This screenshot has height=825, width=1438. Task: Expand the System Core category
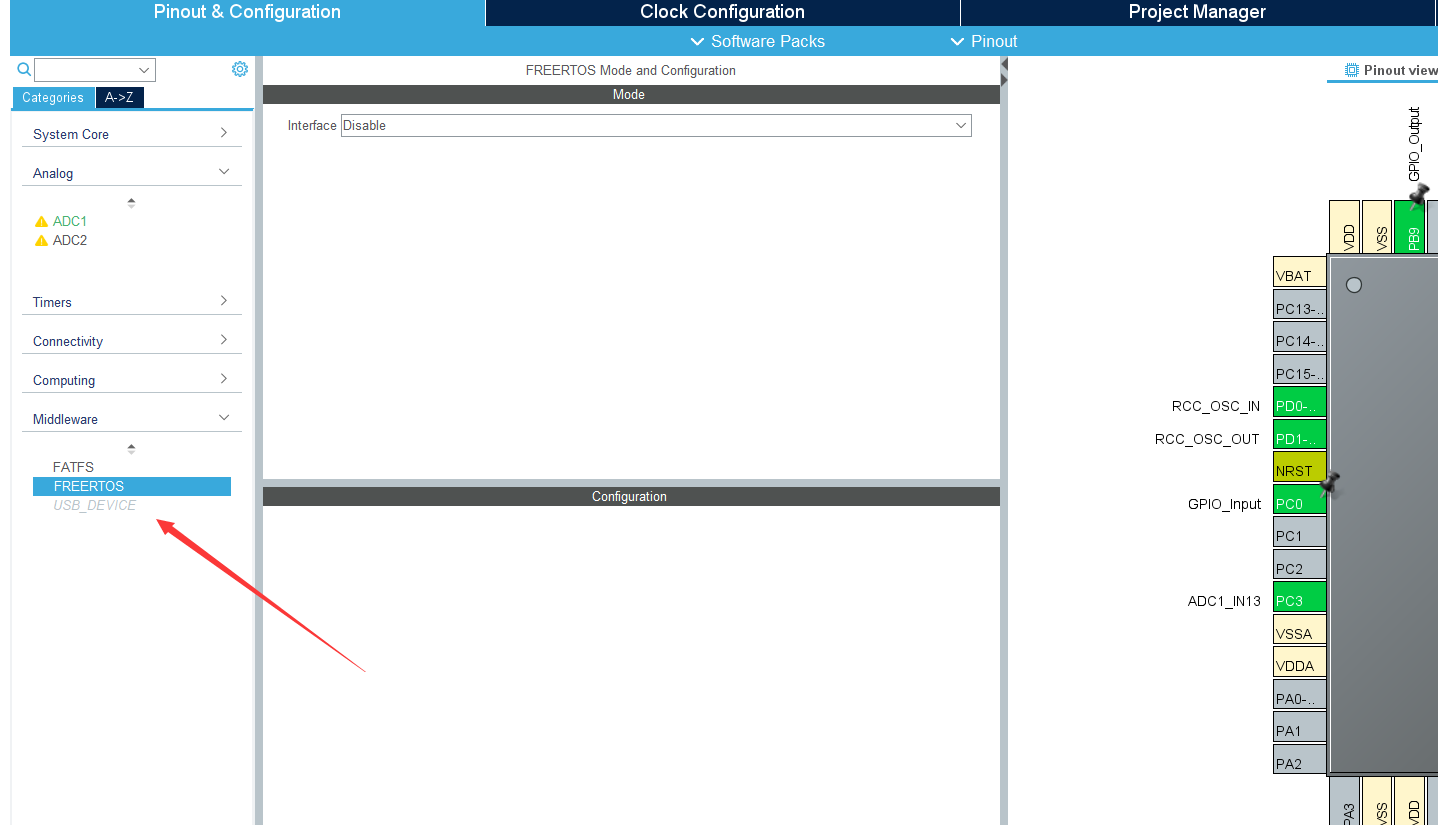(131, 134)
